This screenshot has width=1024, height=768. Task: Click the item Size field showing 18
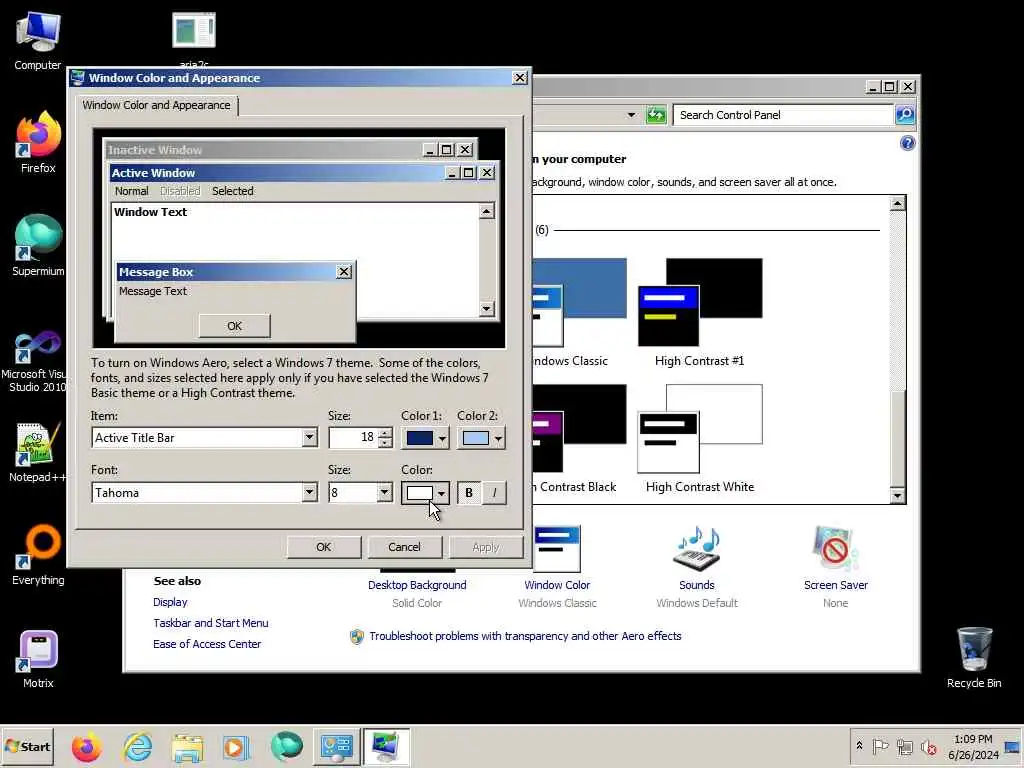[353, 438]
